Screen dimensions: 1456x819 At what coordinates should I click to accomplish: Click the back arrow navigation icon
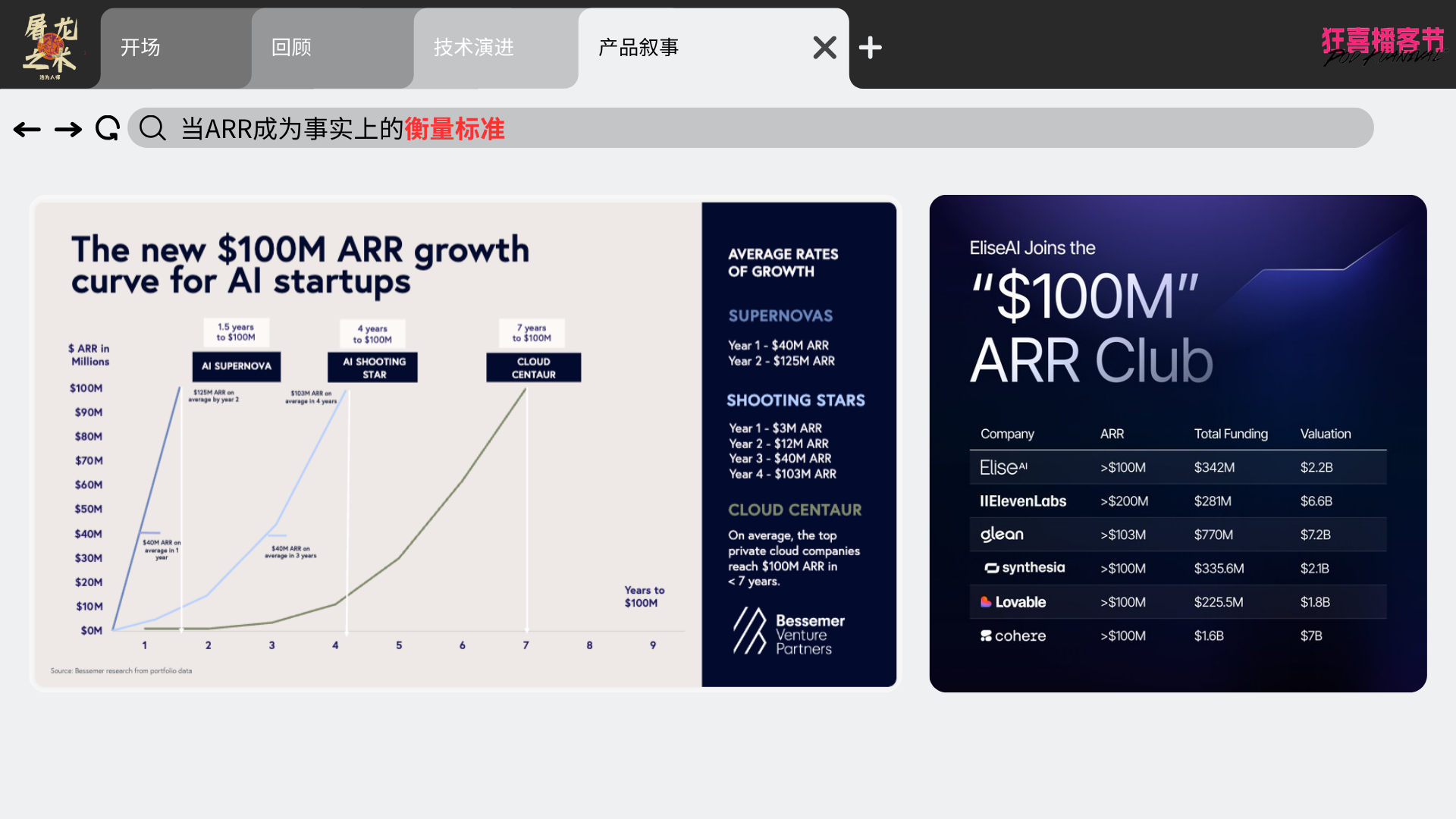pyautogui.click(x=27, y=130)
